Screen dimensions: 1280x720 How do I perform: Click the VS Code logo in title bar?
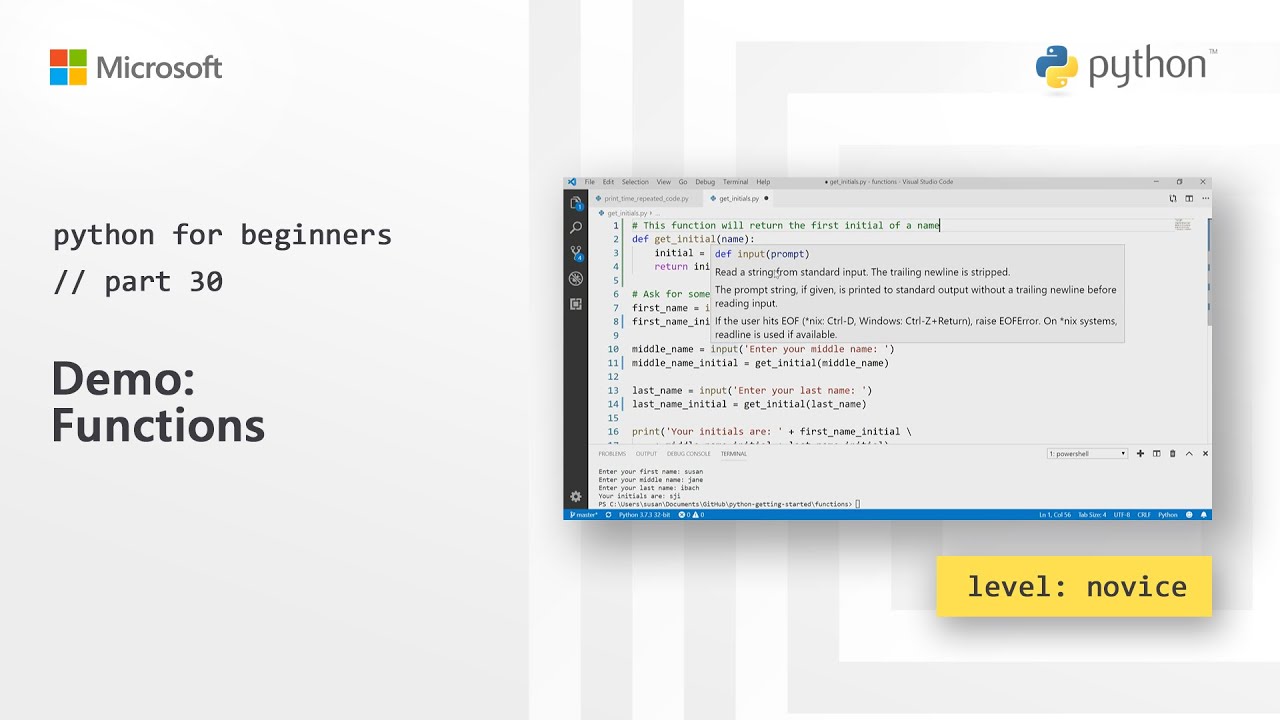[x=572, y=182]
